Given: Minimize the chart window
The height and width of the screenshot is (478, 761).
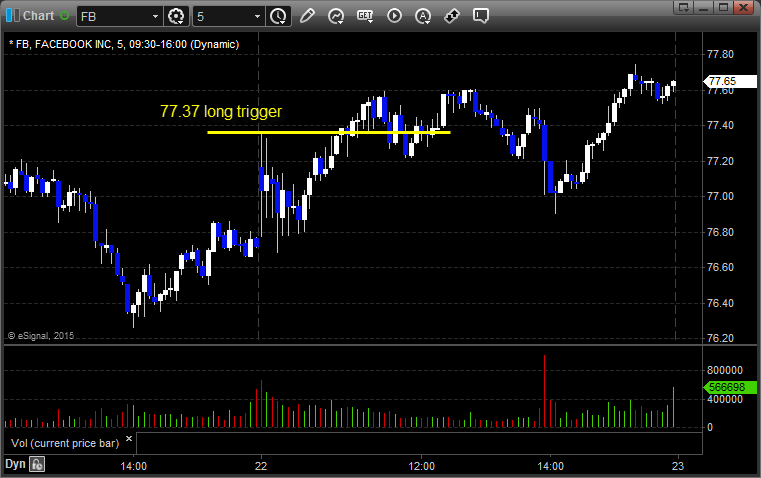Looking at the screenshot, I should tap(704, 7).
